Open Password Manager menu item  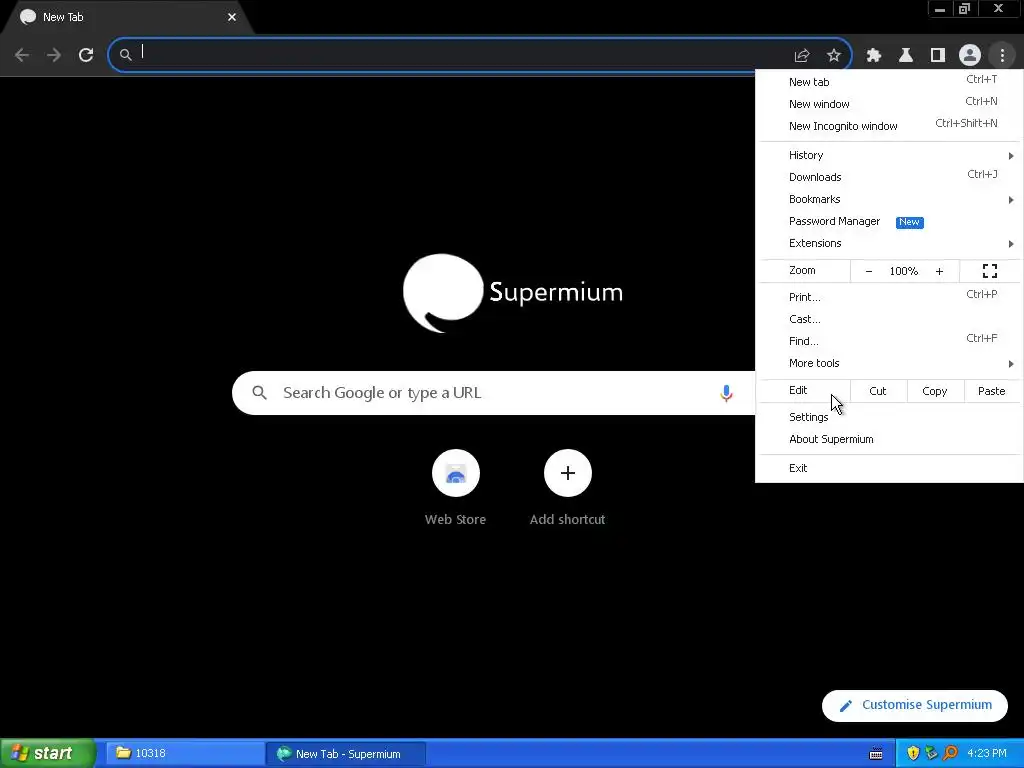889,221
